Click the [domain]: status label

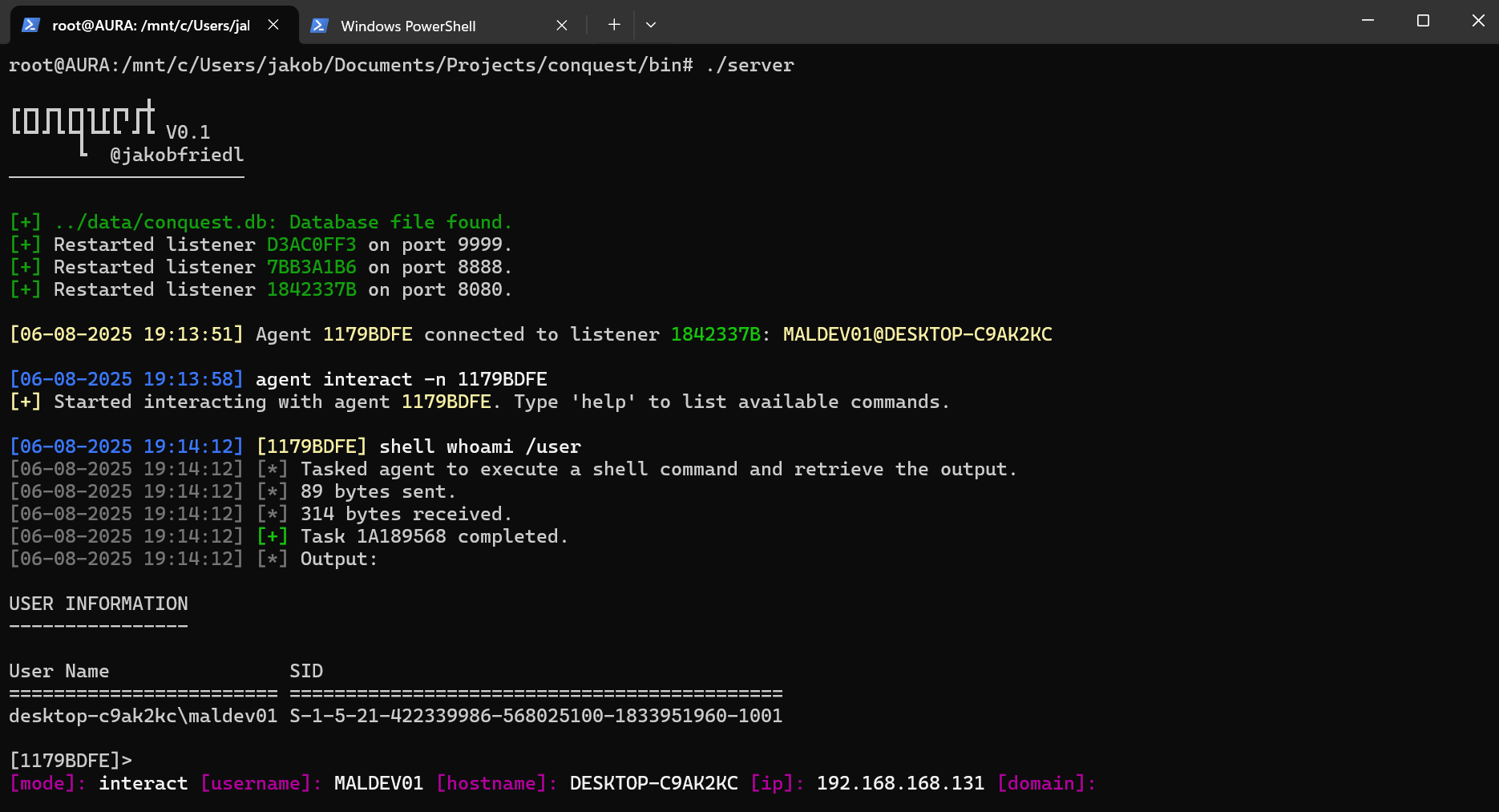pyautogui.click(x=1046, y=783)
